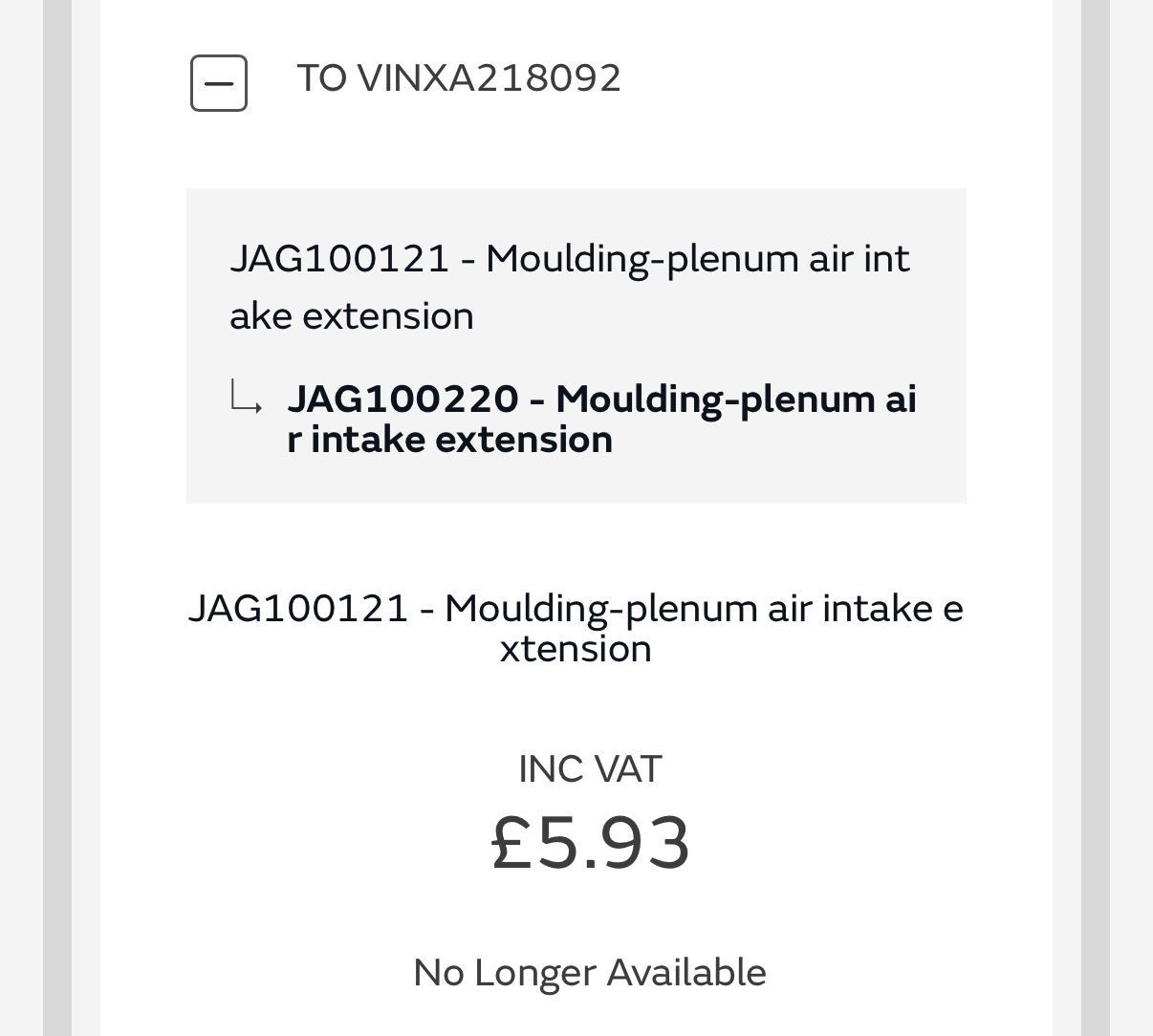The width and height of the screenshot is (1153, 1036).
Task: Click the "Moulding-plenum ai" bold text
Action: click(736, 399)
